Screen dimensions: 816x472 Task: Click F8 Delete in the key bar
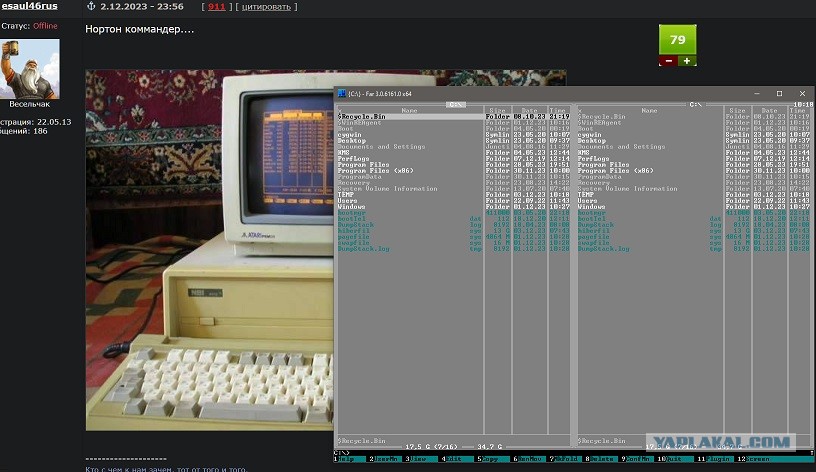(x=600, y=459)
